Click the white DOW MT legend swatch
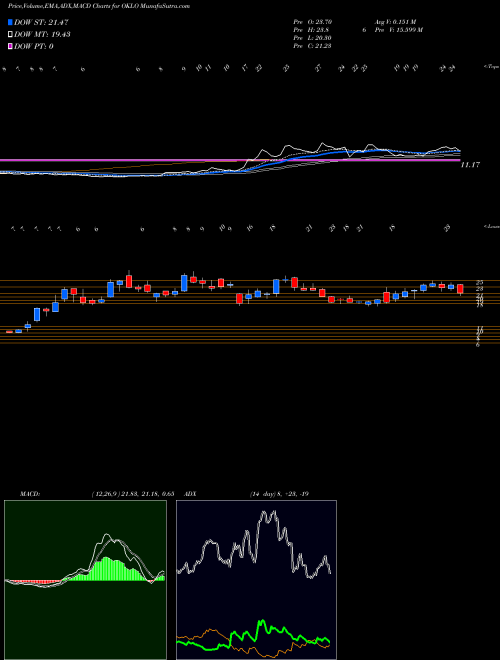The width and height of the screenshot is (500, 660). 11,35
